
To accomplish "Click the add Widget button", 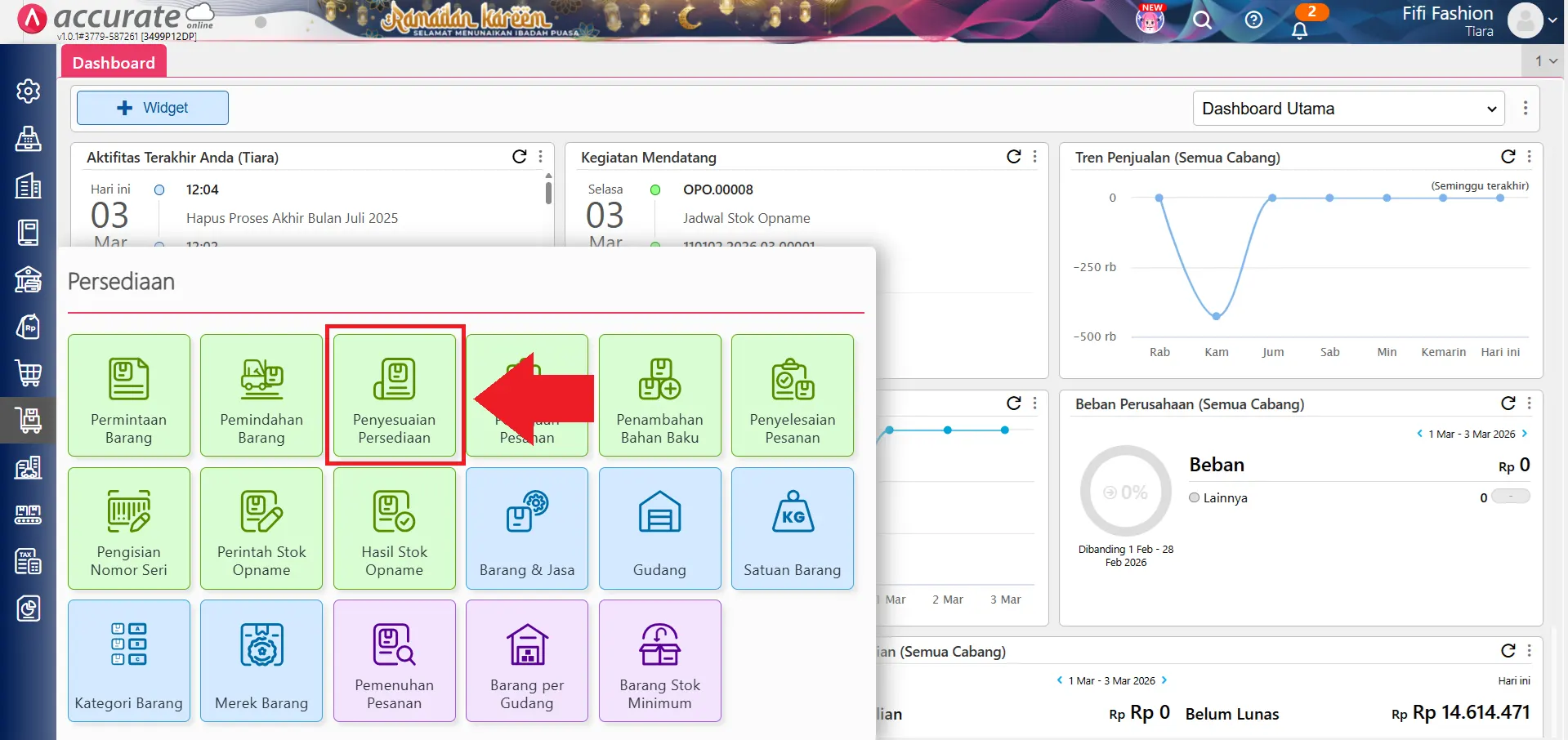I will 153,108.
